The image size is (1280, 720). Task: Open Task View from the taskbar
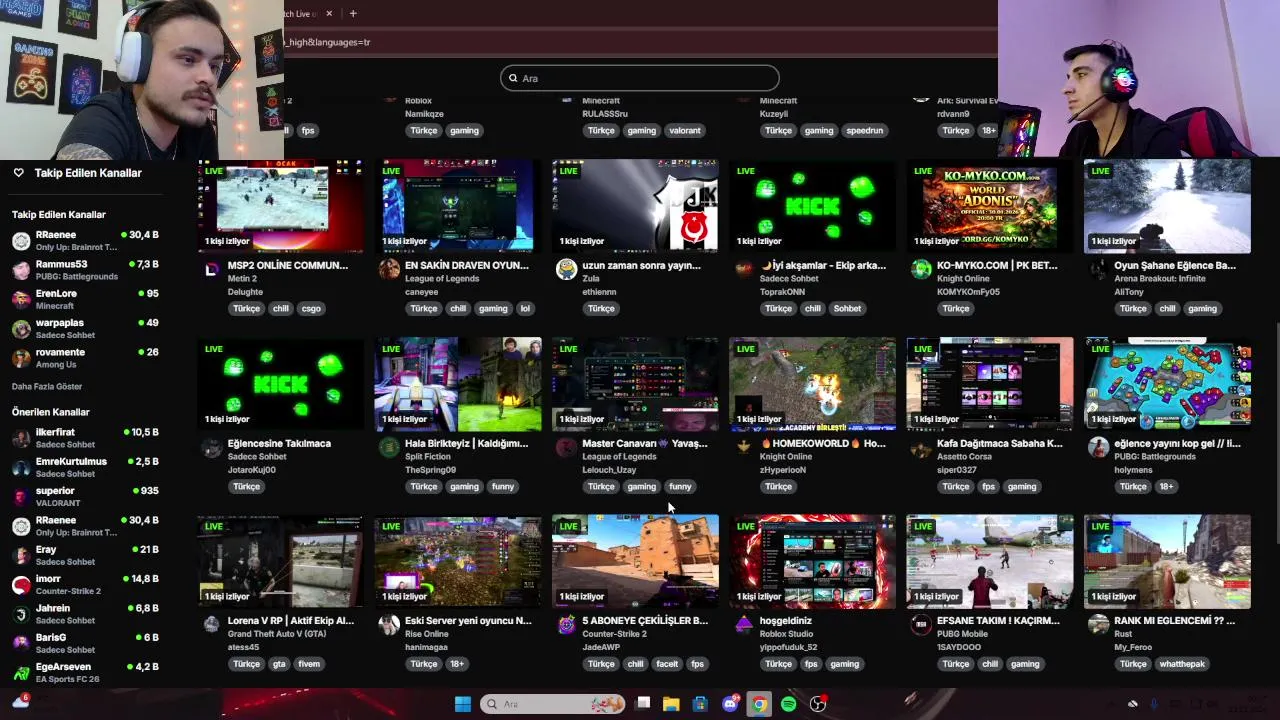click(643, 704)
